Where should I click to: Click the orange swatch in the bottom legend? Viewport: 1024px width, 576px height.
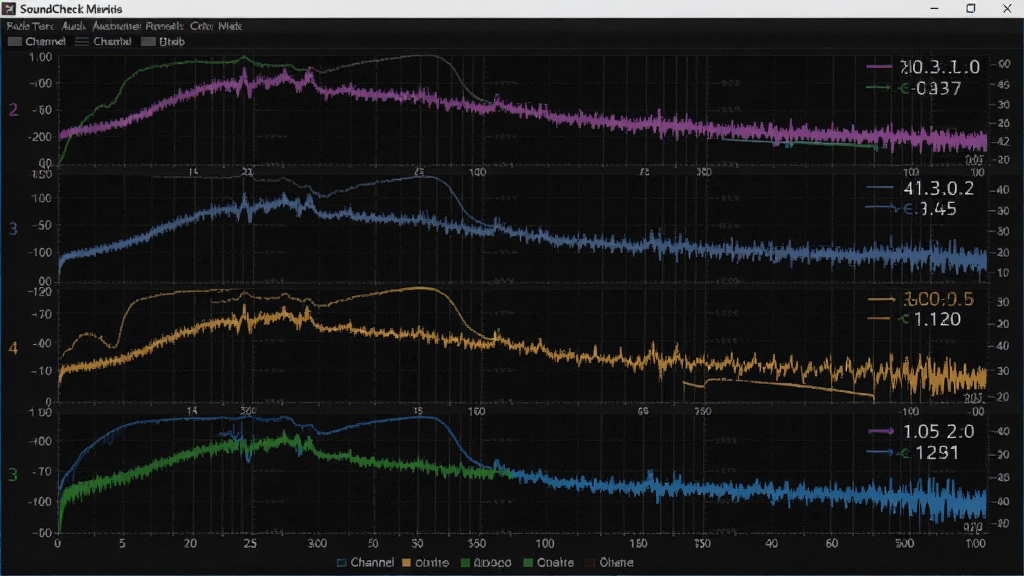[406, 562]
